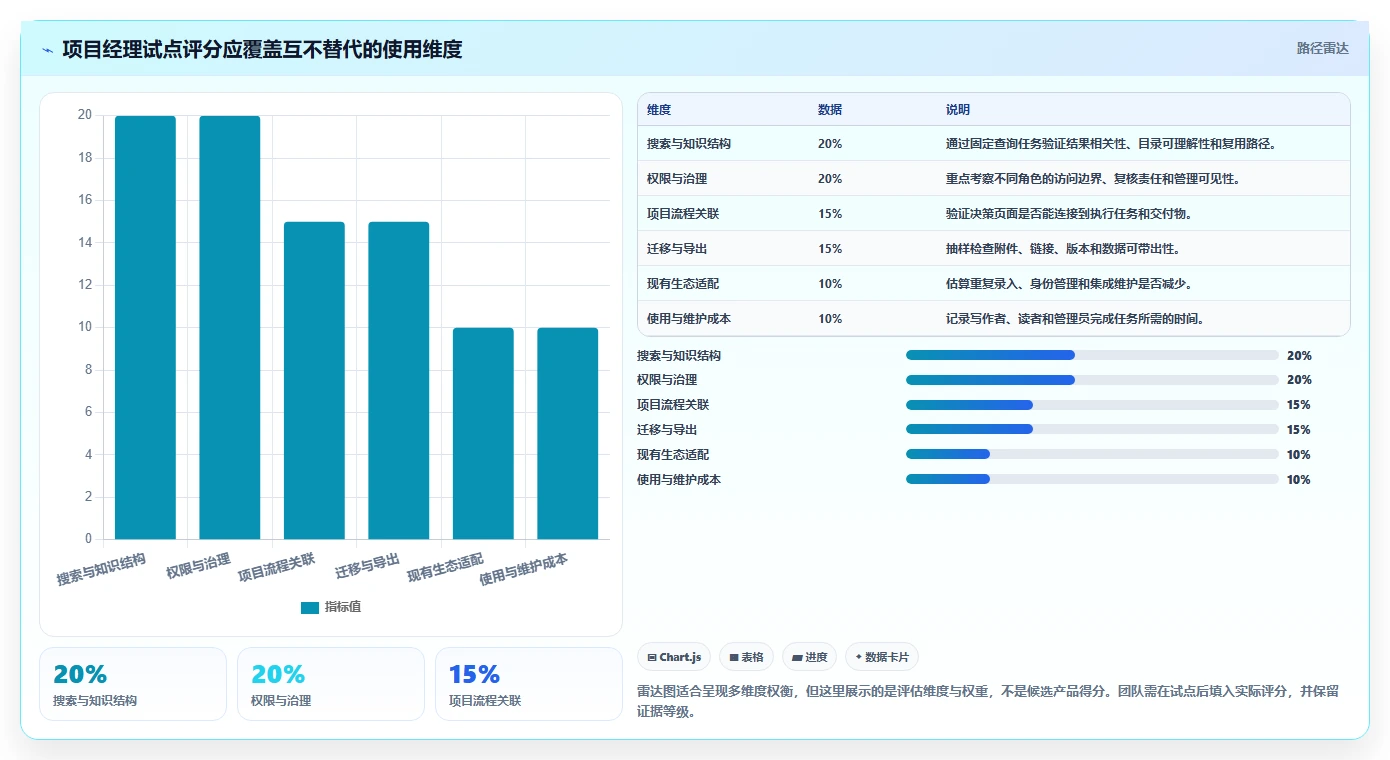The image size is (1390, 760).
Task: Click the 指标值 legend label
Action: pyautogui.click(x=343, y=607)
